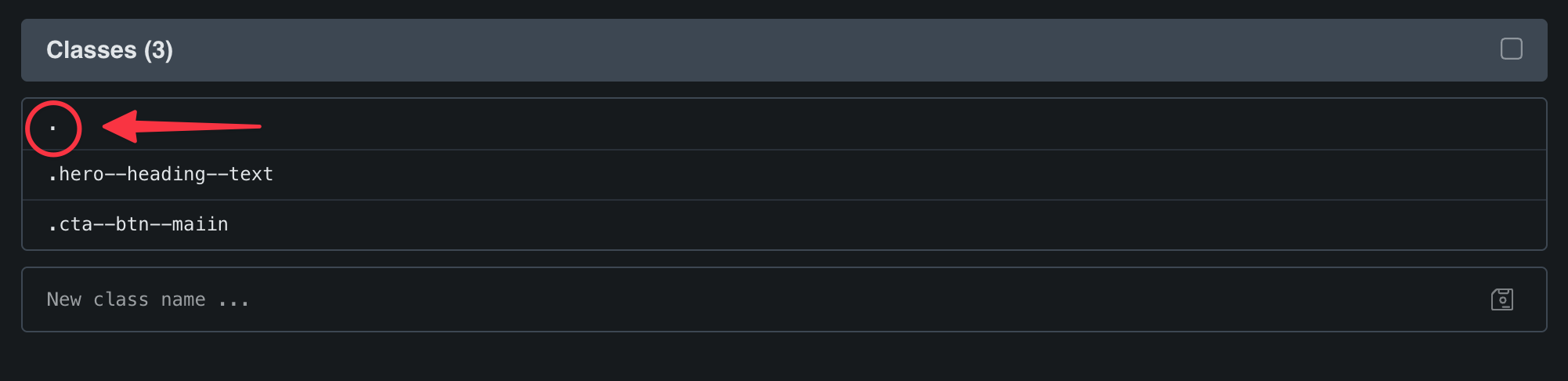The image size is (1568, 381).
Task: Open the second class in the list
Action: coord(161,174)
